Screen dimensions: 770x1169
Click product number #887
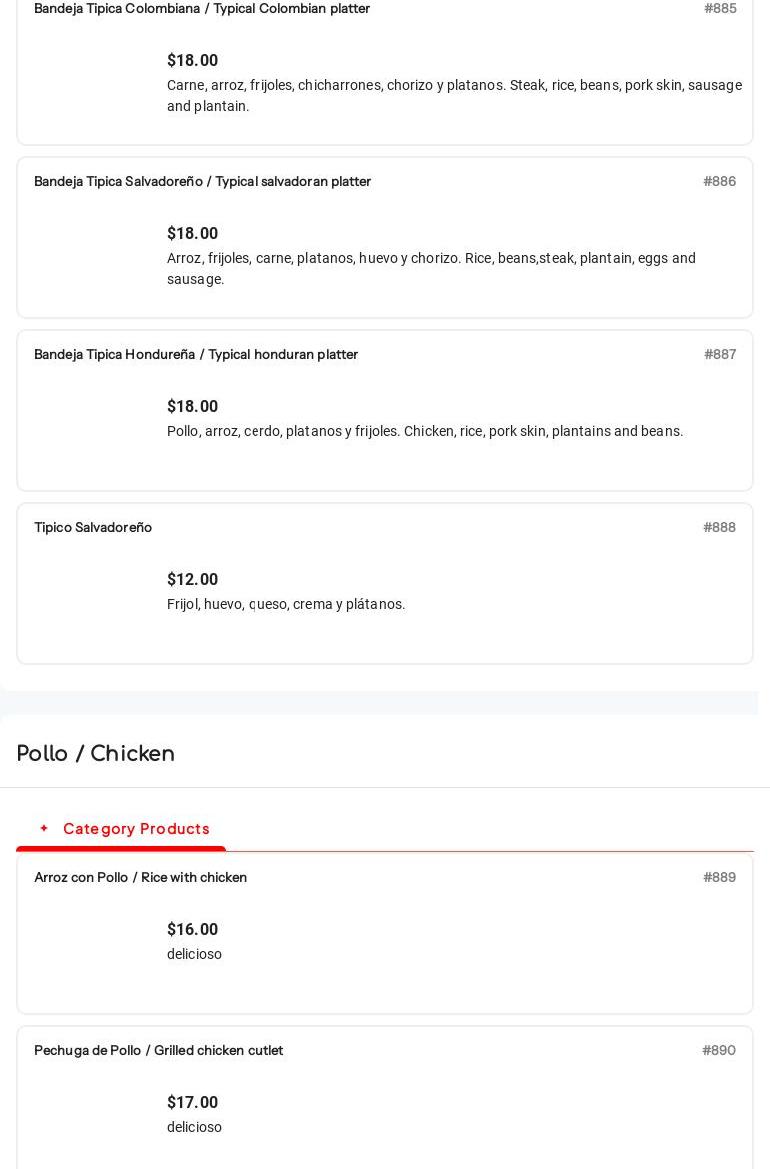point(720,354)
